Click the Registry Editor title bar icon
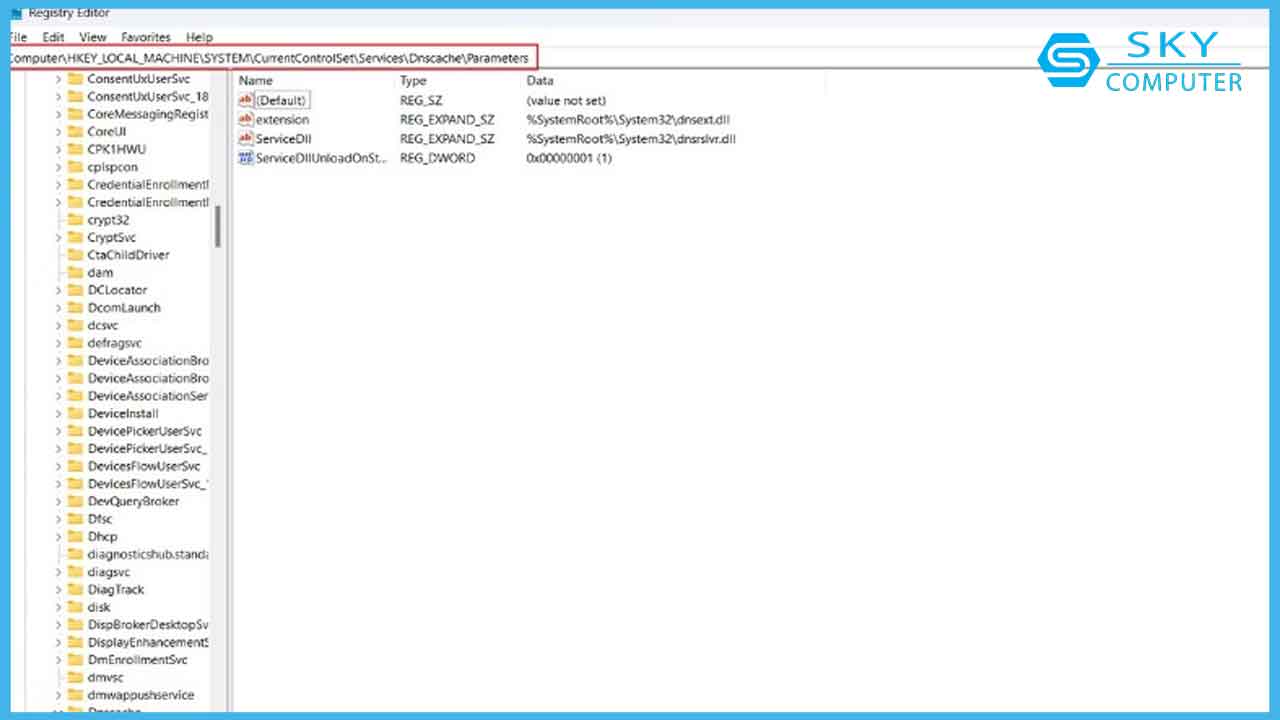Screen dimensions: 1280x720 point(15,13)
